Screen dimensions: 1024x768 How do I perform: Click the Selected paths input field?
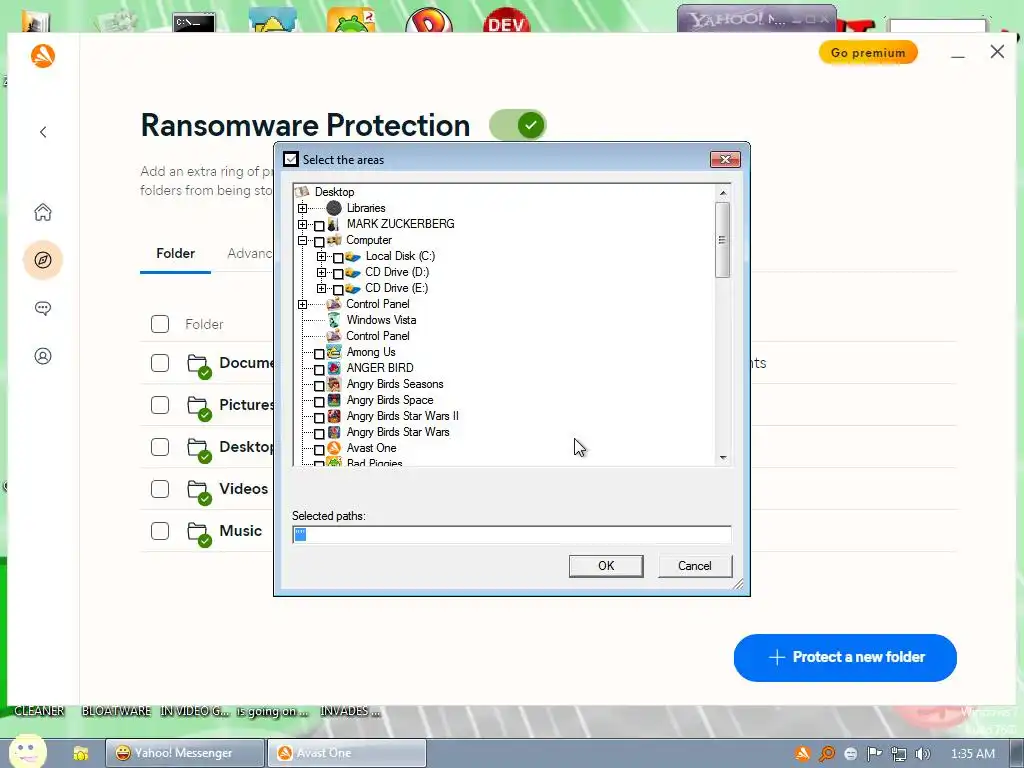pyautogui.click(x=511, y=535)
